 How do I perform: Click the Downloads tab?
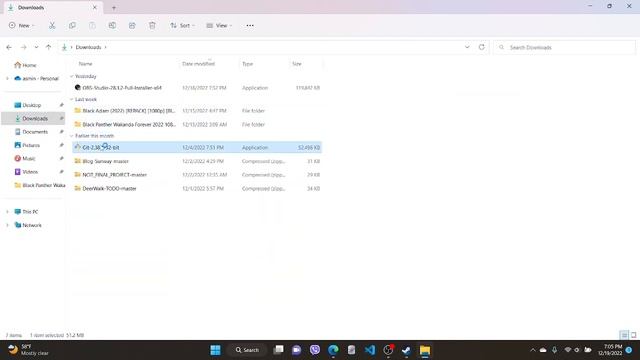tap(53, 7)
